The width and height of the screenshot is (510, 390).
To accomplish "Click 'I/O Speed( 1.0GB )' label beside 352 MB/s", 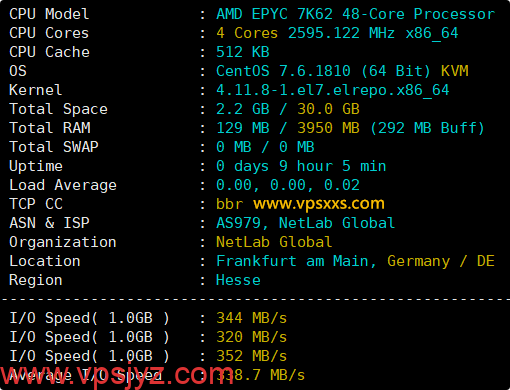I will pos(89,356).
